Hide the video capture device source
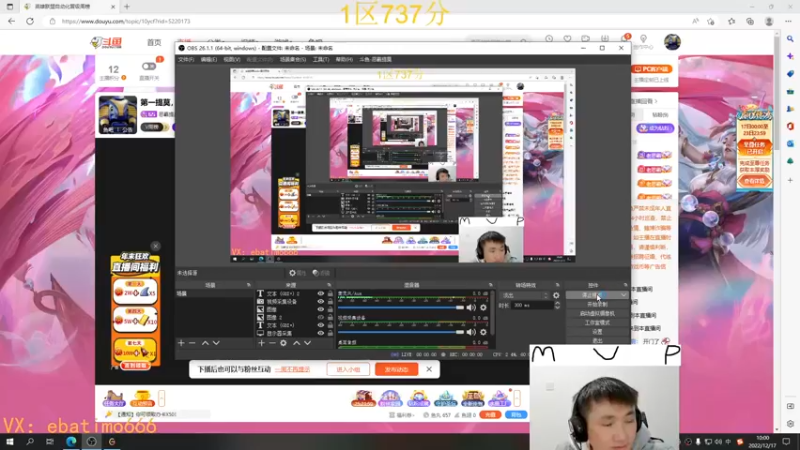 coord(320,302)
